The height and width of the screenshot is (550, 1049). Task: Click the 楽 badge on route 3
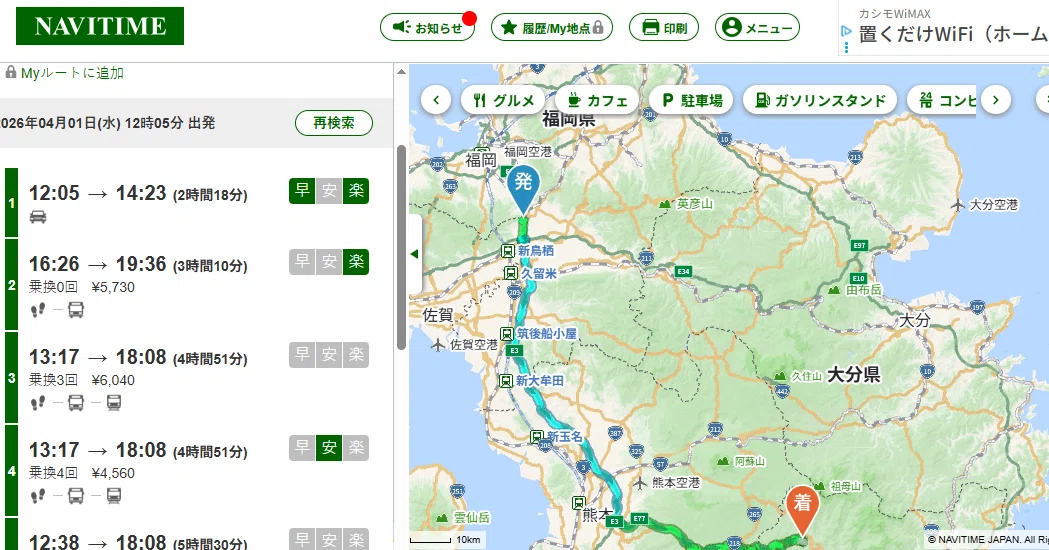356,355
